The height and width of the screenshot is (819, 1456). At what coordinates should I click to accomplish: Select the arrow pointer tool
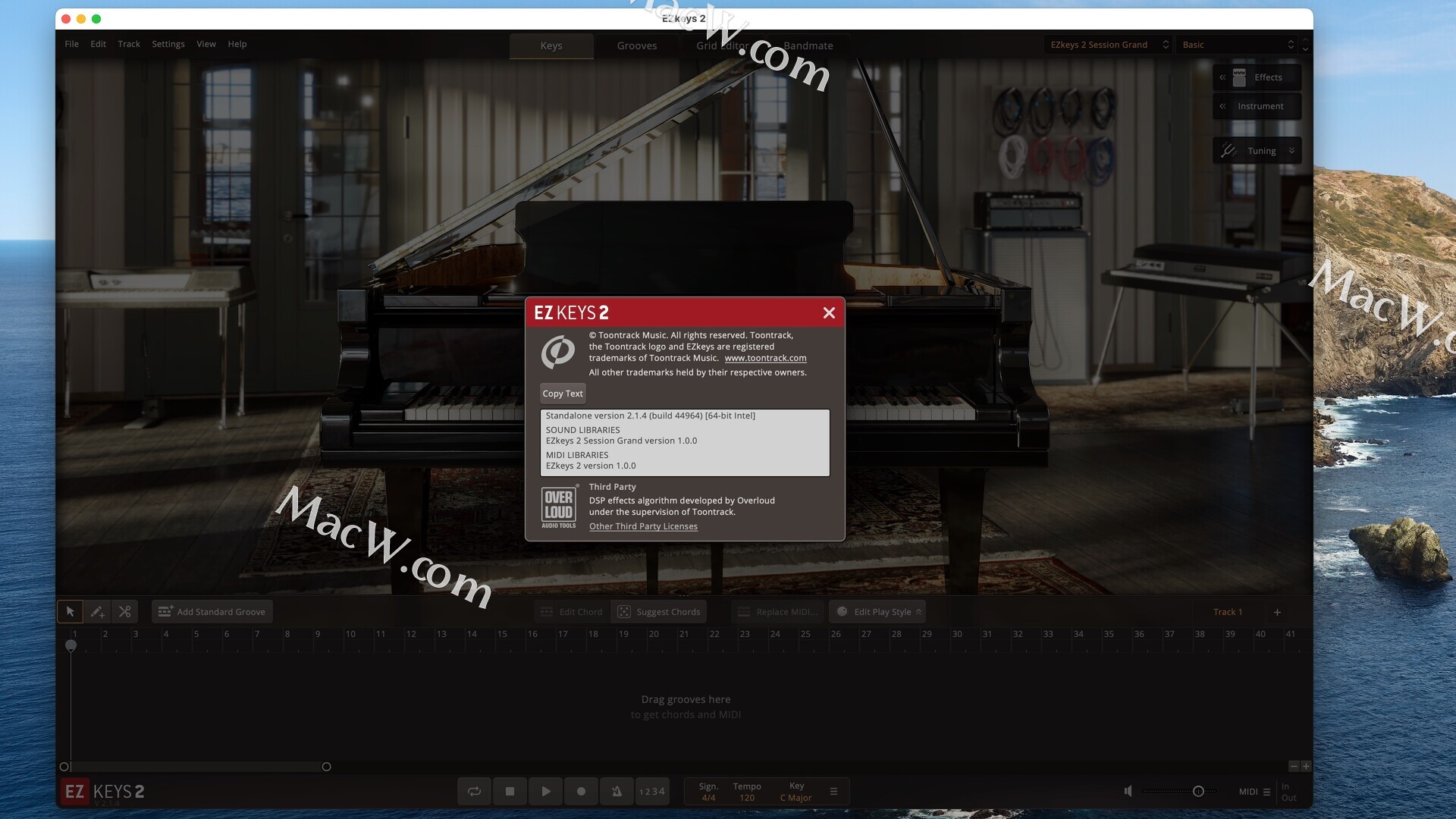[71, 611]
